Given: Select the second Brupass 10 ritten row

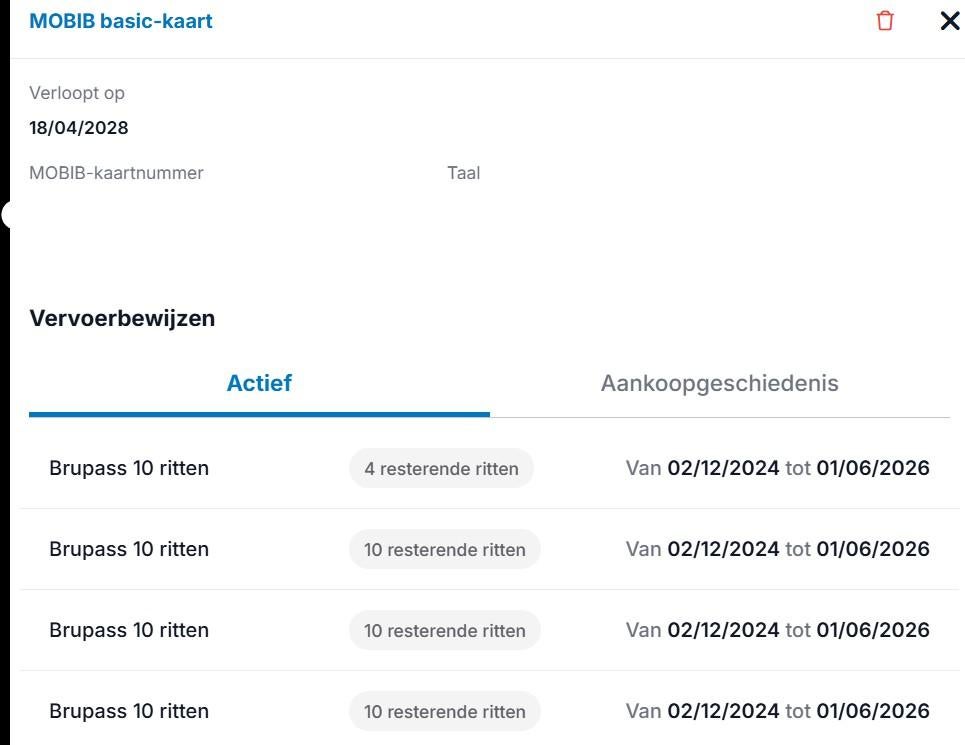Looking at the screenshot, I should (x=128, y=548).
